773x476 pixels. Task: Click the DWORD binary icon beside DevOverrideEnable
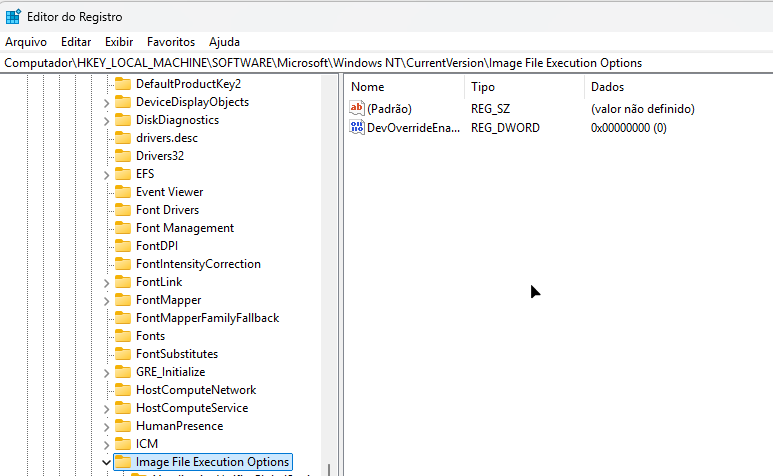tap(357, 128)
